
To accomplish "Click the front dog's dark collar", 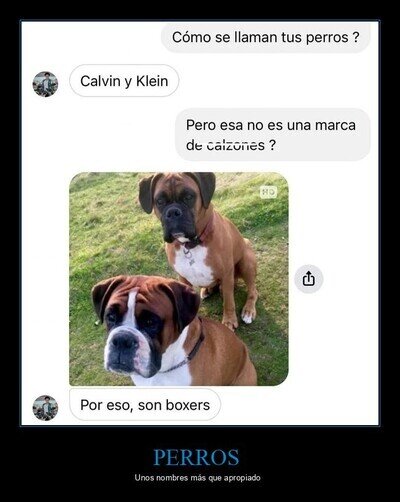I will 187,355.
